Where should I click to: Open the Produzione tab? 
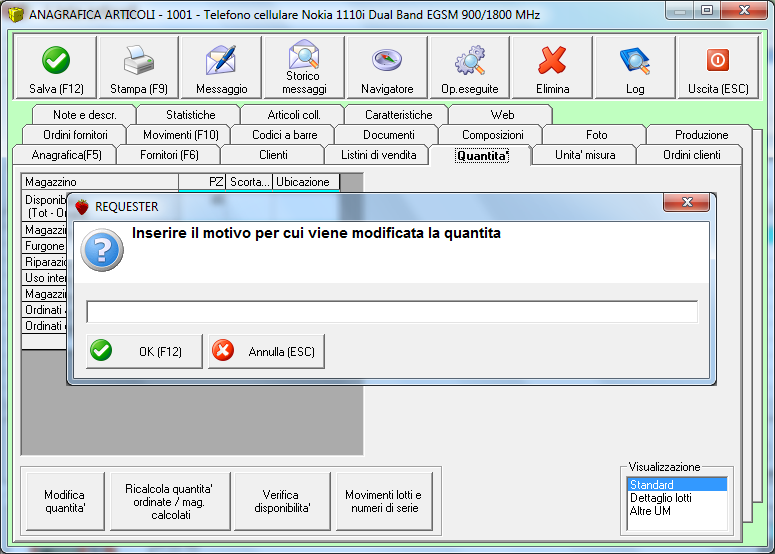point(701,134)
